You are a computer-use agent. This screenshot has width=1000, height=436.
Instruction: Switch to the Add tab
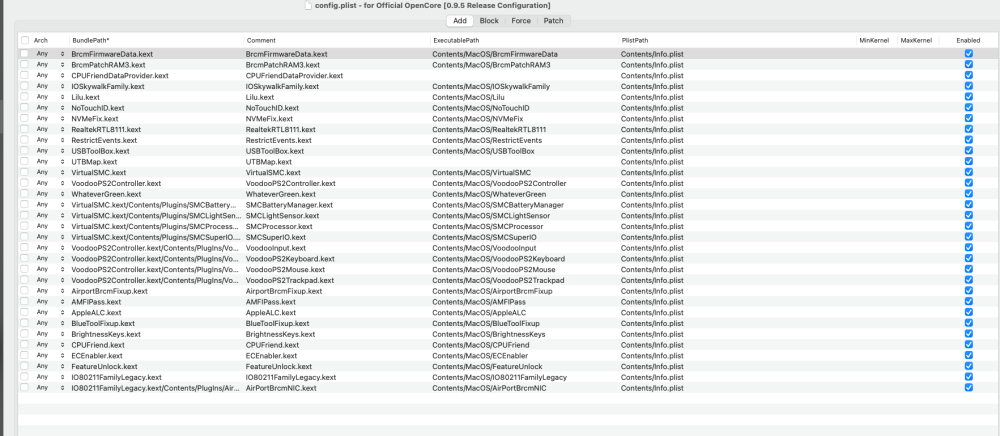[460, 20]
